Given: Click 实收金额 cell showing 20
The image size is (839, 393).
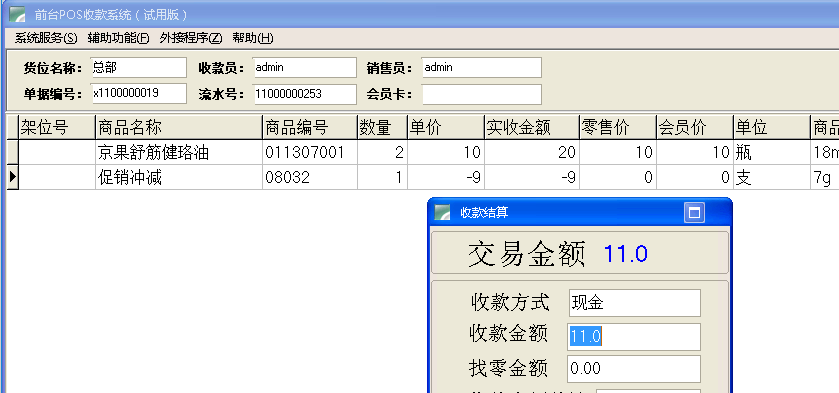Looking at the screenshot, I should tap(532, 153).
